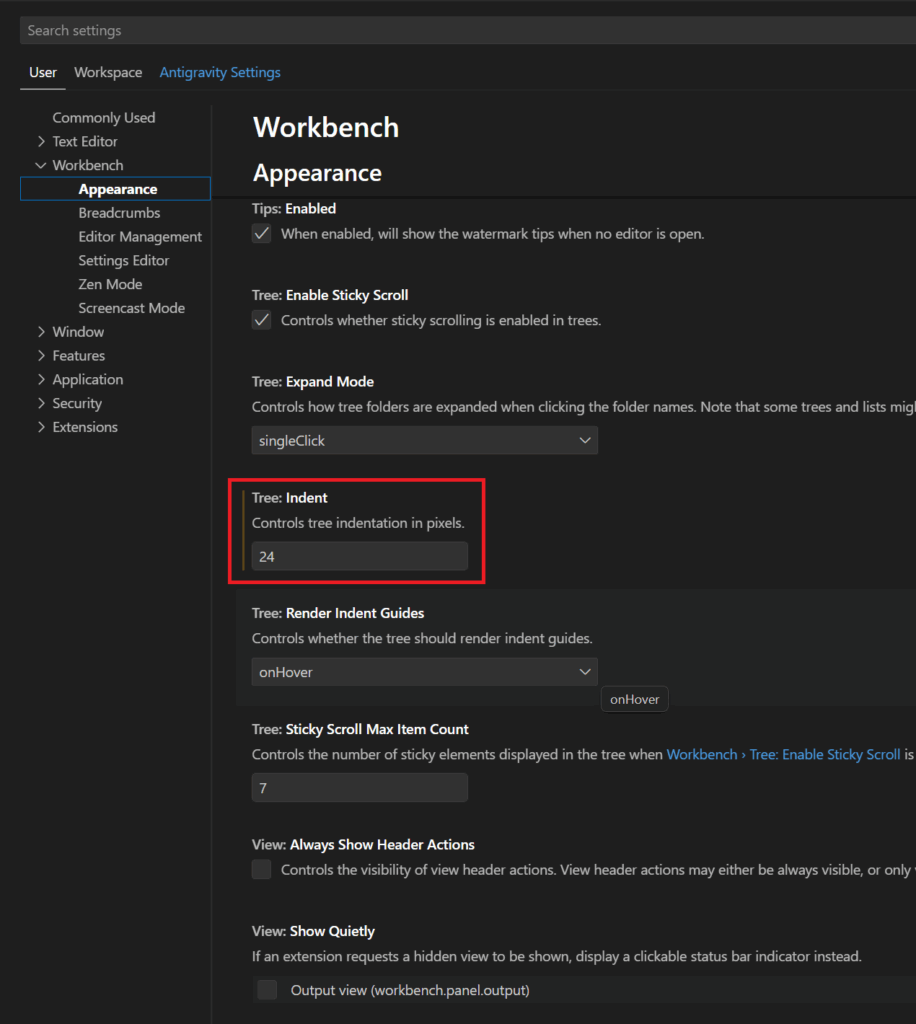Collapse the Workbench tree section
916x1024 pixels.
click(x=41, y=166)
